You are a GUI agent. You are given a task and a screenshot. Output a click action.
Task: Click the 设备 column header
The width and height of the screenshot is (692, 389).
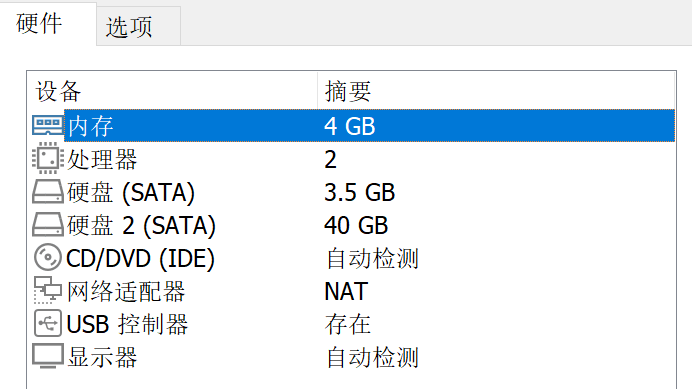[x=173, y=91]
